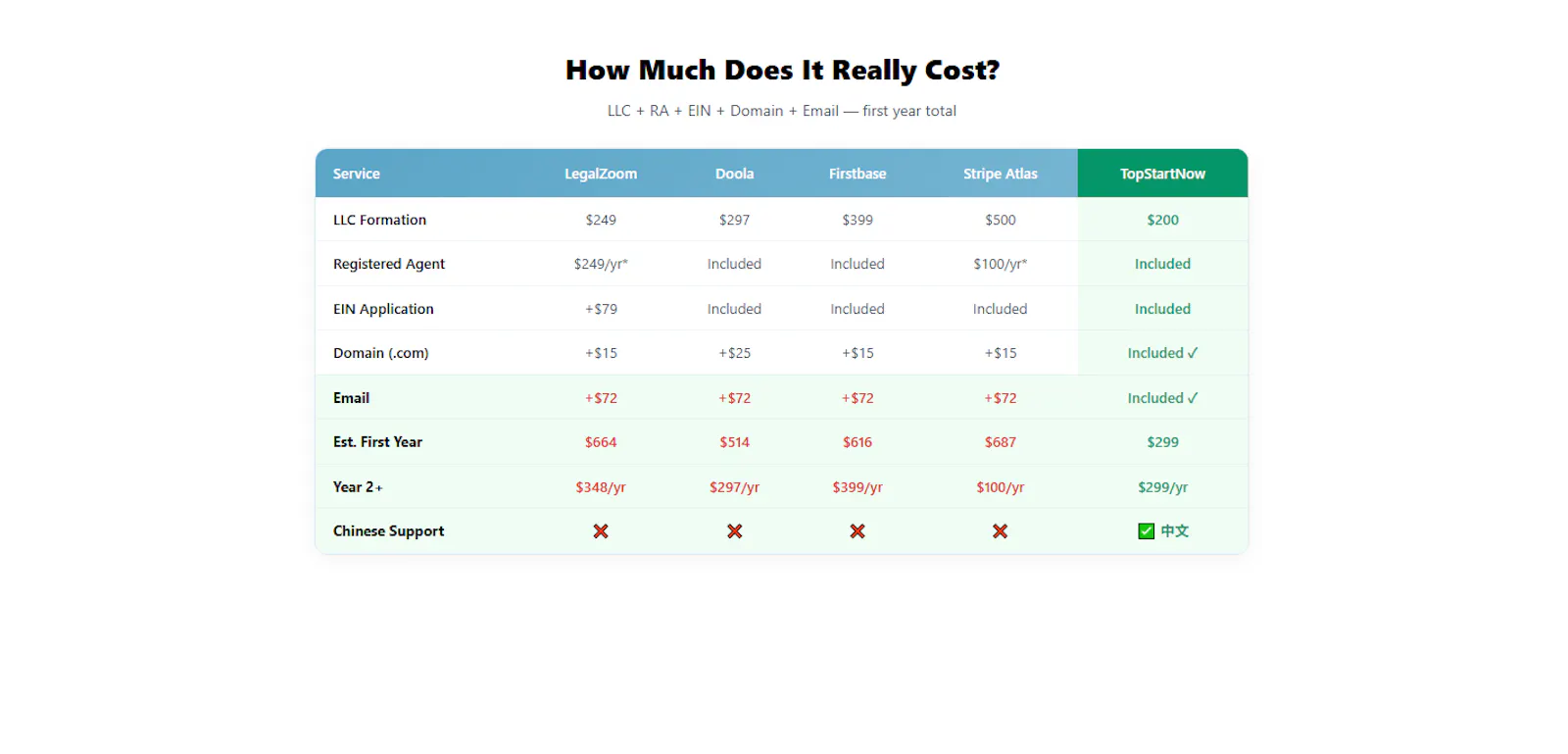Click LegalZoom's Registered Agent cell $249/yr*

point(601,264)
